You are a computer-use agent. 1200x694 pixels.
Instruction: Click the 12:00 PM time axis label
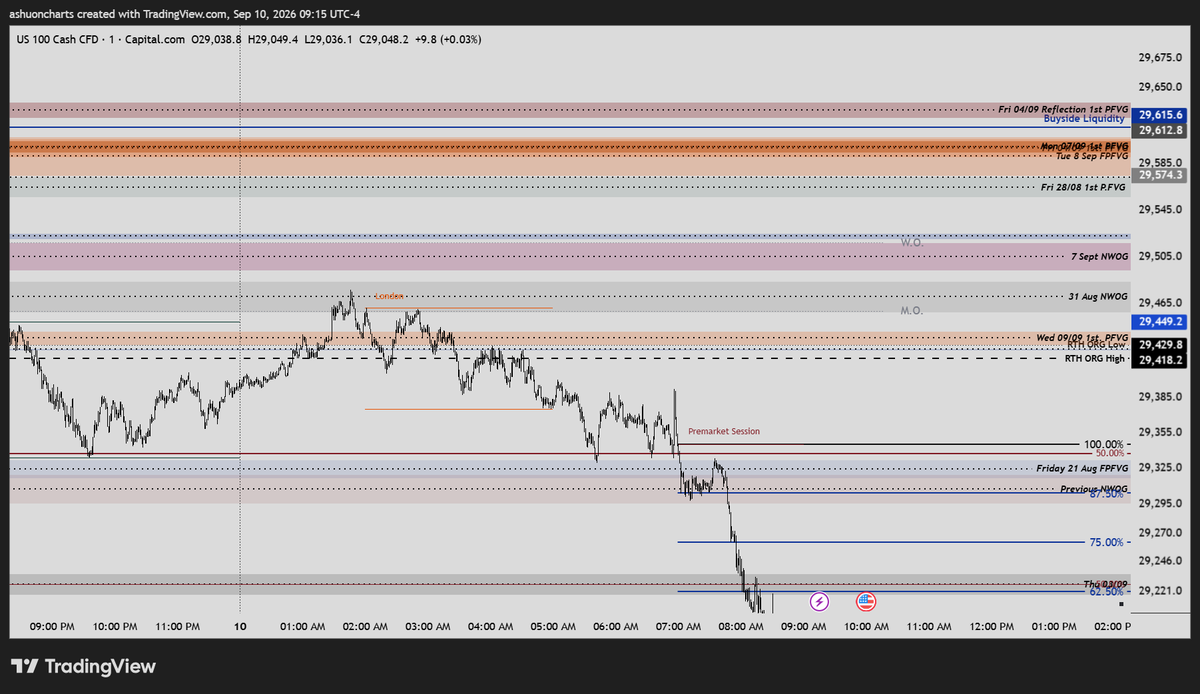coord(992,626)
